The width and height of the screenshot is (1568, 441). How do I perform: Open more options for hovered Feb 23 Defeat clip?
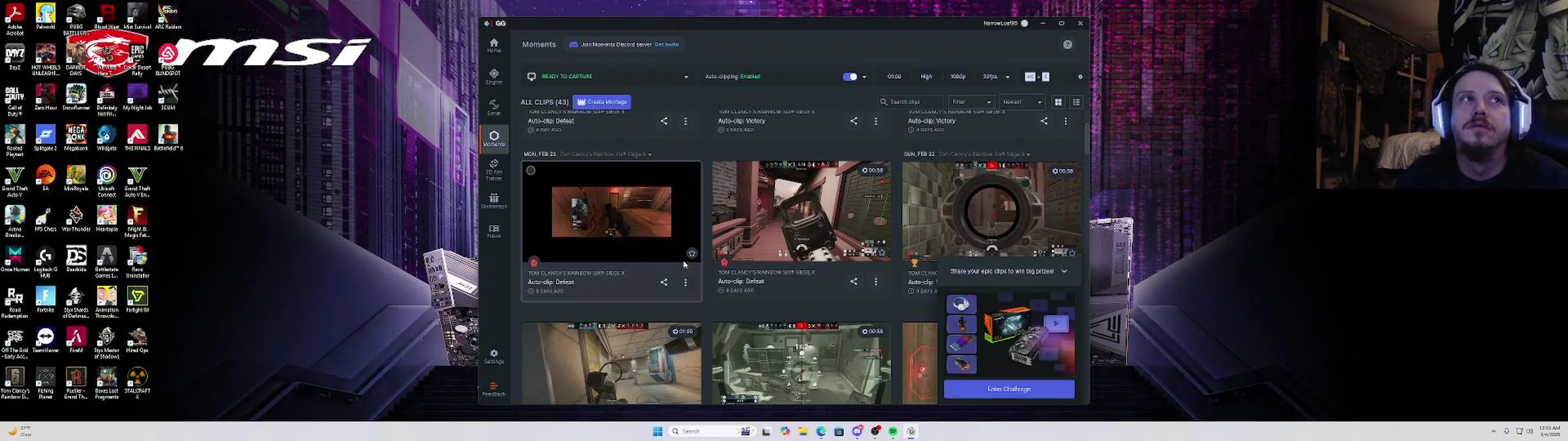(685, 282)
